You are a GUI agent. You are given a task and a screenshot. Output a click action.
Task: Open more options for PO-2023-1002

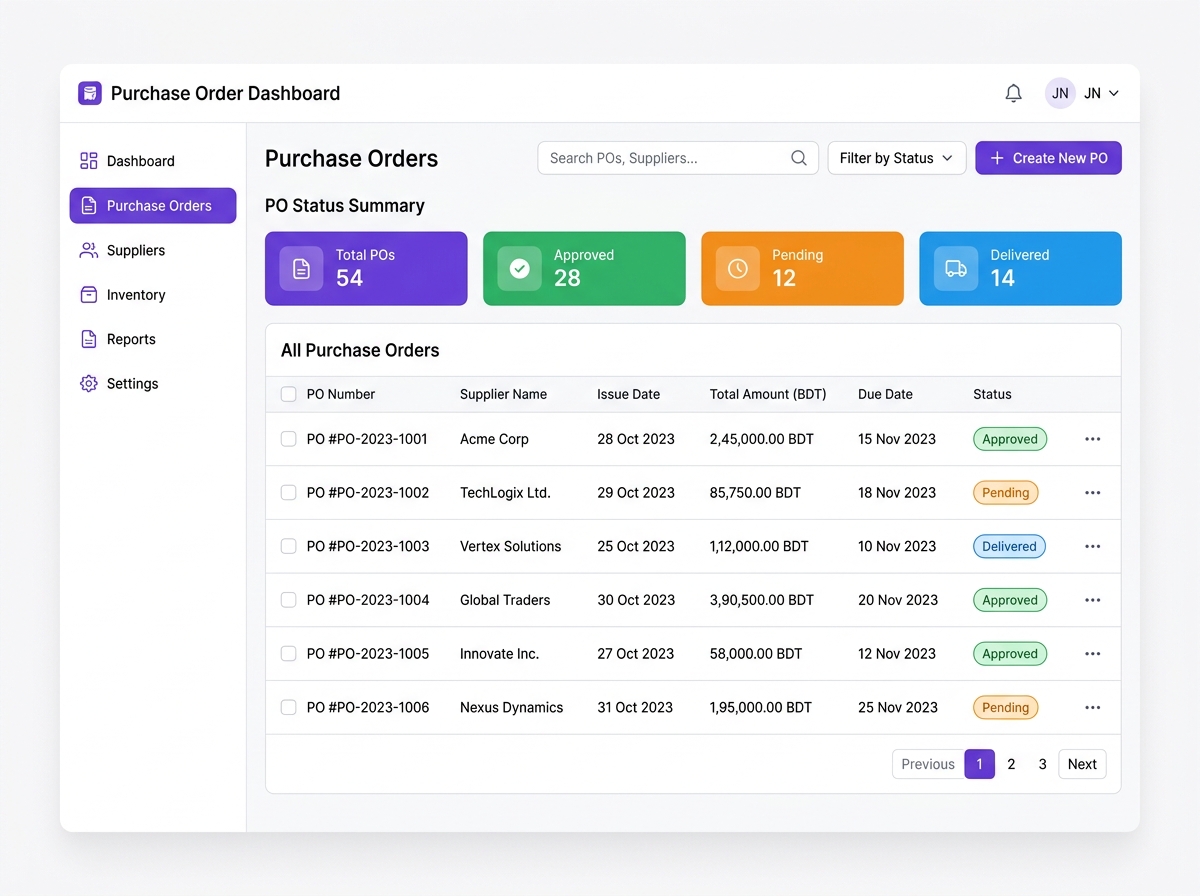click(x=1092, y=492)
